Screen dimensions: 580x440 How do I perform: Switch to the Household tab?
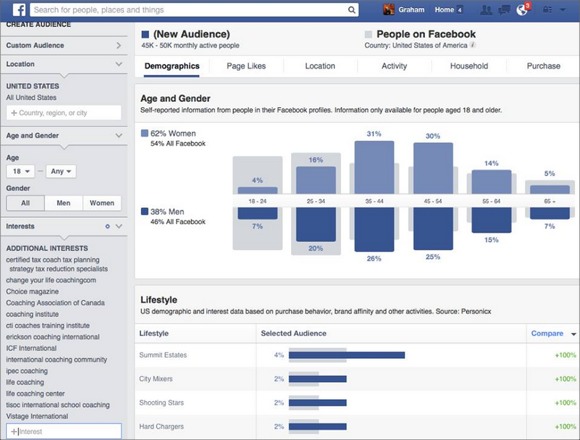point(469,66)
